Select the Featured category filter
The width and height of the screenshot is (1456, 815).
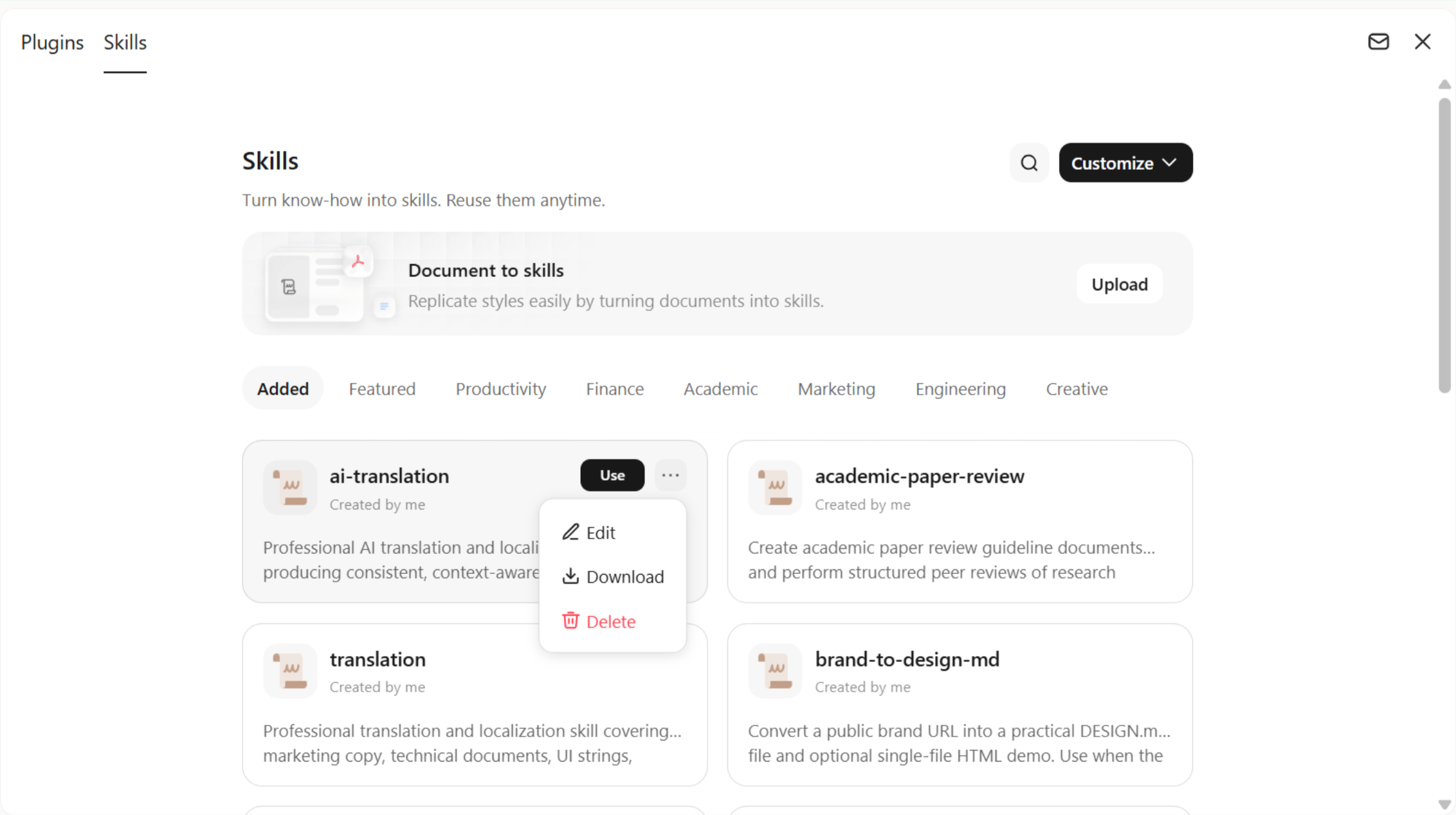tap(382, 388)
